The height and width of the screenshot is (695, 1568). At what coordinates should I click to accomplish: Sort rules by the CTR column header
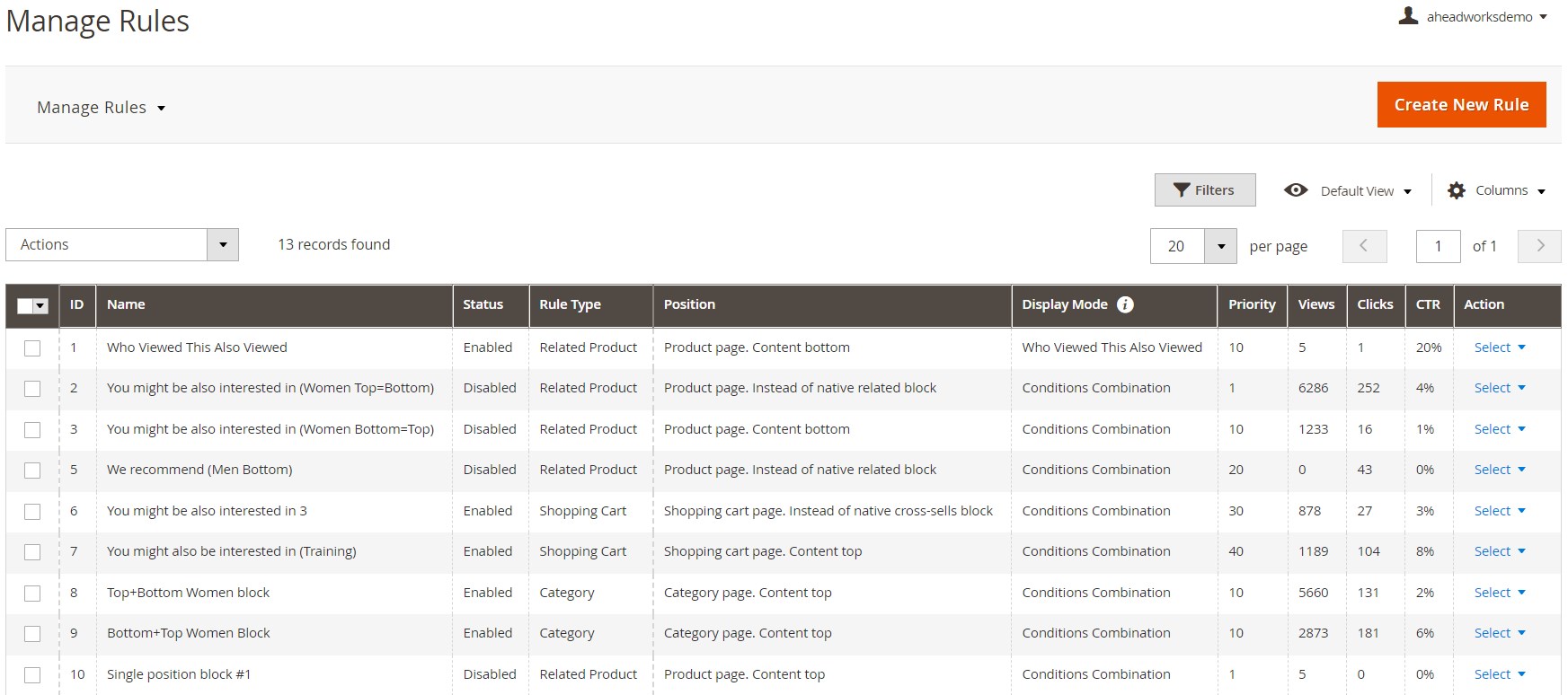(x=1427, y=304)
